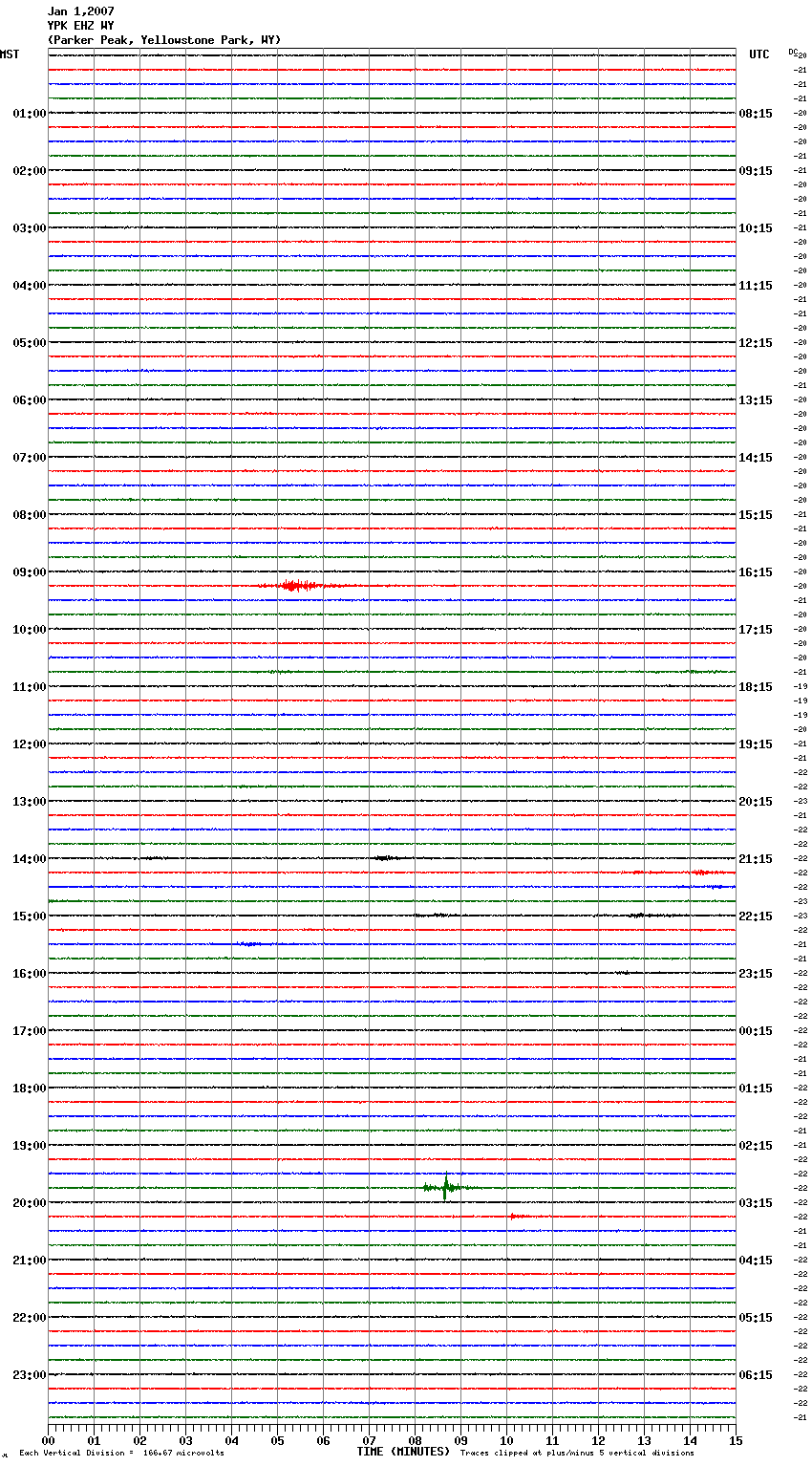This screenshot has height=1466, width=812.
Task: Click the MST '07:00' hour label
Action: [30, 458]
